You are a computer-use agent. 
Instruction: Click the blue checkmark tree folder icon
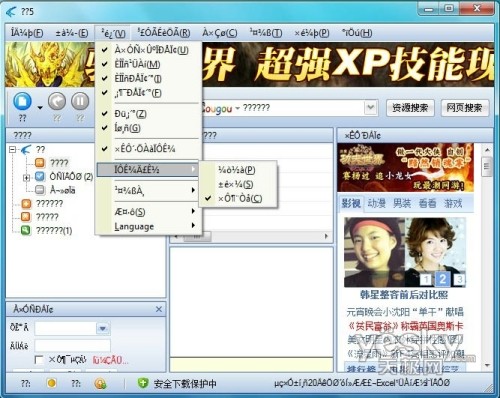(x=40, y=176)
